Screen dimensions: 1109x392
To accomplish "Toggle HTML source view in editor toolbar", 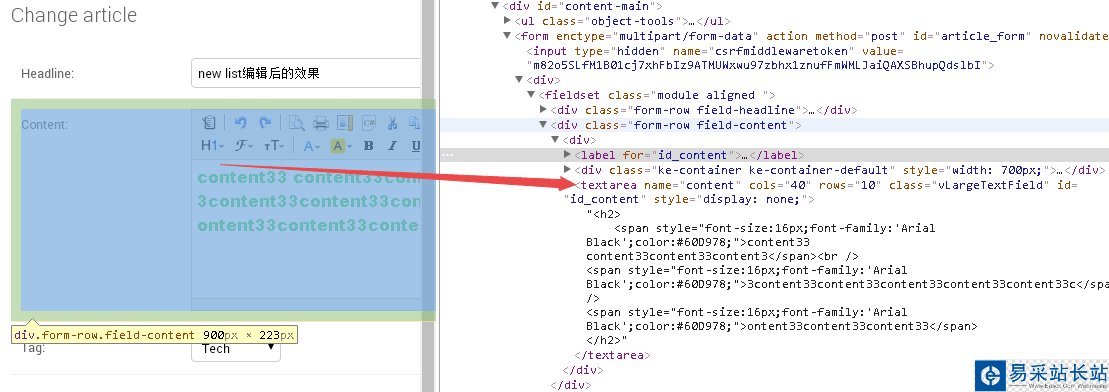I will pos(208,123).
